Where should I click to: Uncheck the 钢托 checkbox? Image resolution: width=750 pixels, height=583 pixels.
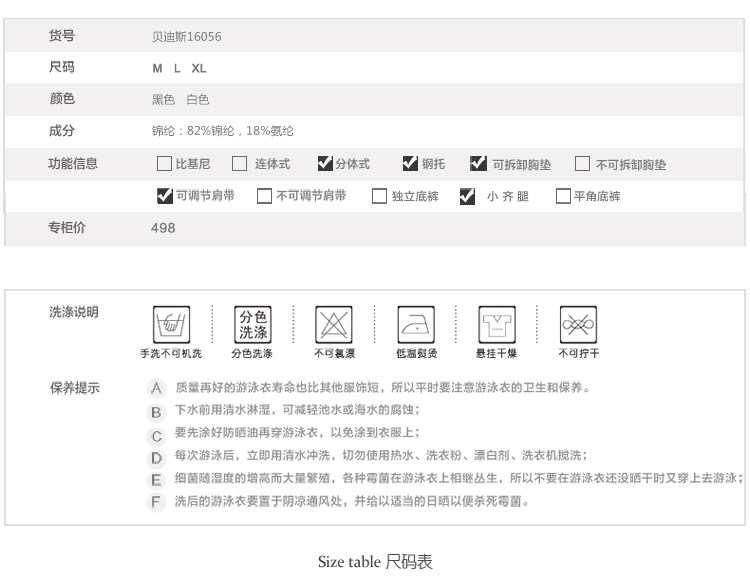coord(410,163)
